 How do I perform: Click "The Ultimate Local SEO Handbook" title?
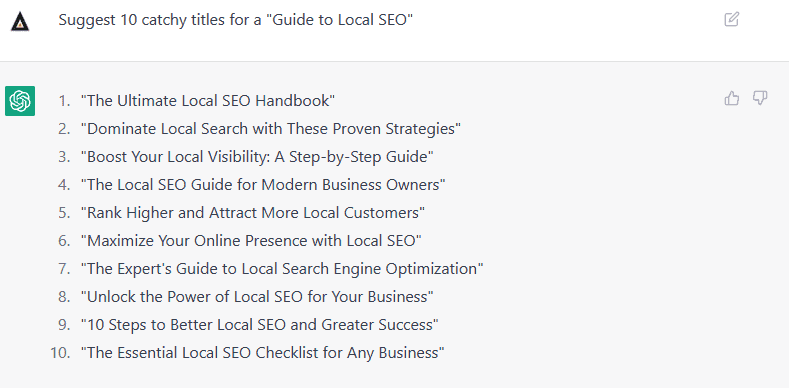[x=208, y=101]
